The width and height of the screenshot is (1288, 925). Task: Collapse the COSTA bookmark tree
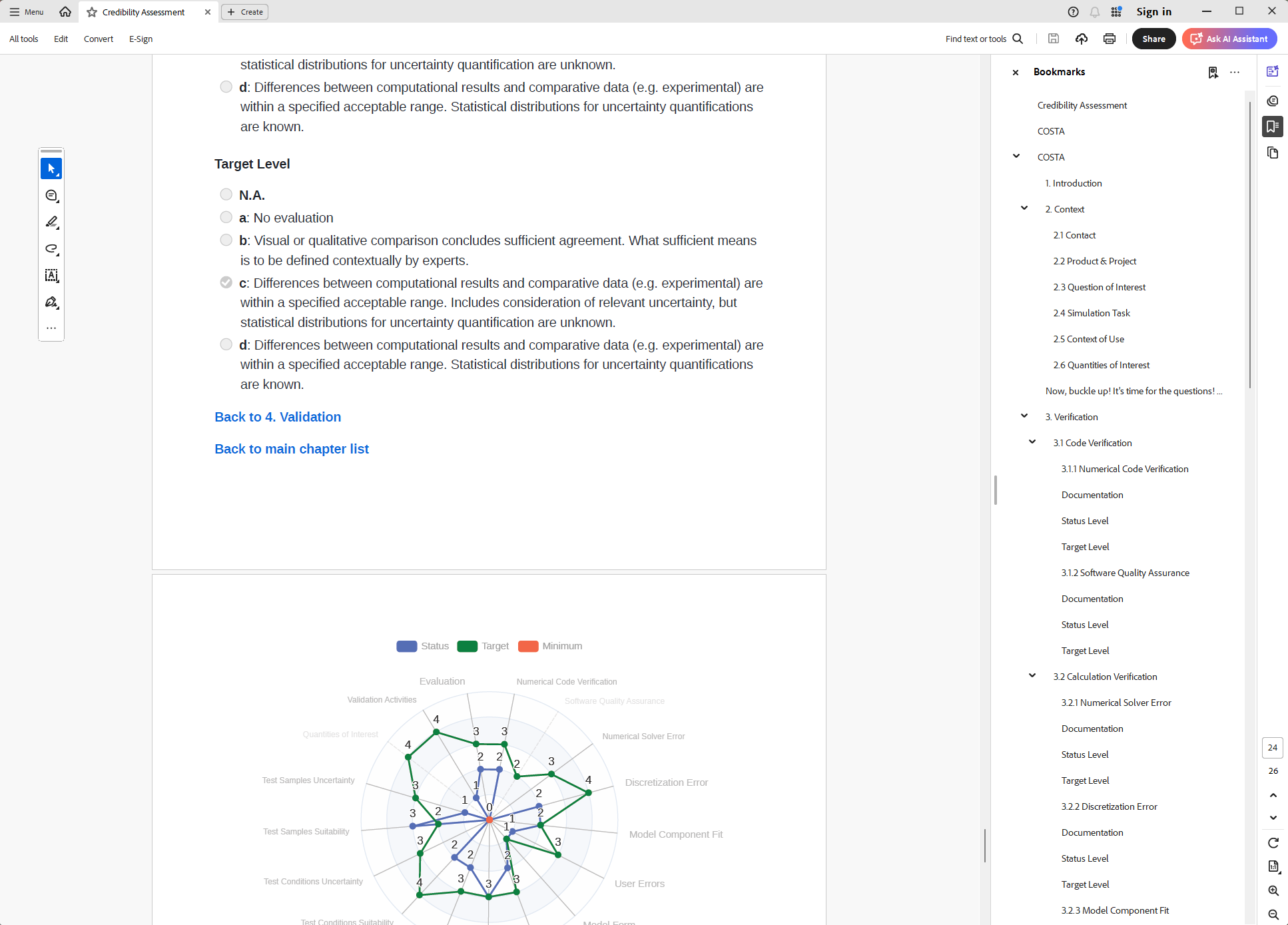point(1016,156)
